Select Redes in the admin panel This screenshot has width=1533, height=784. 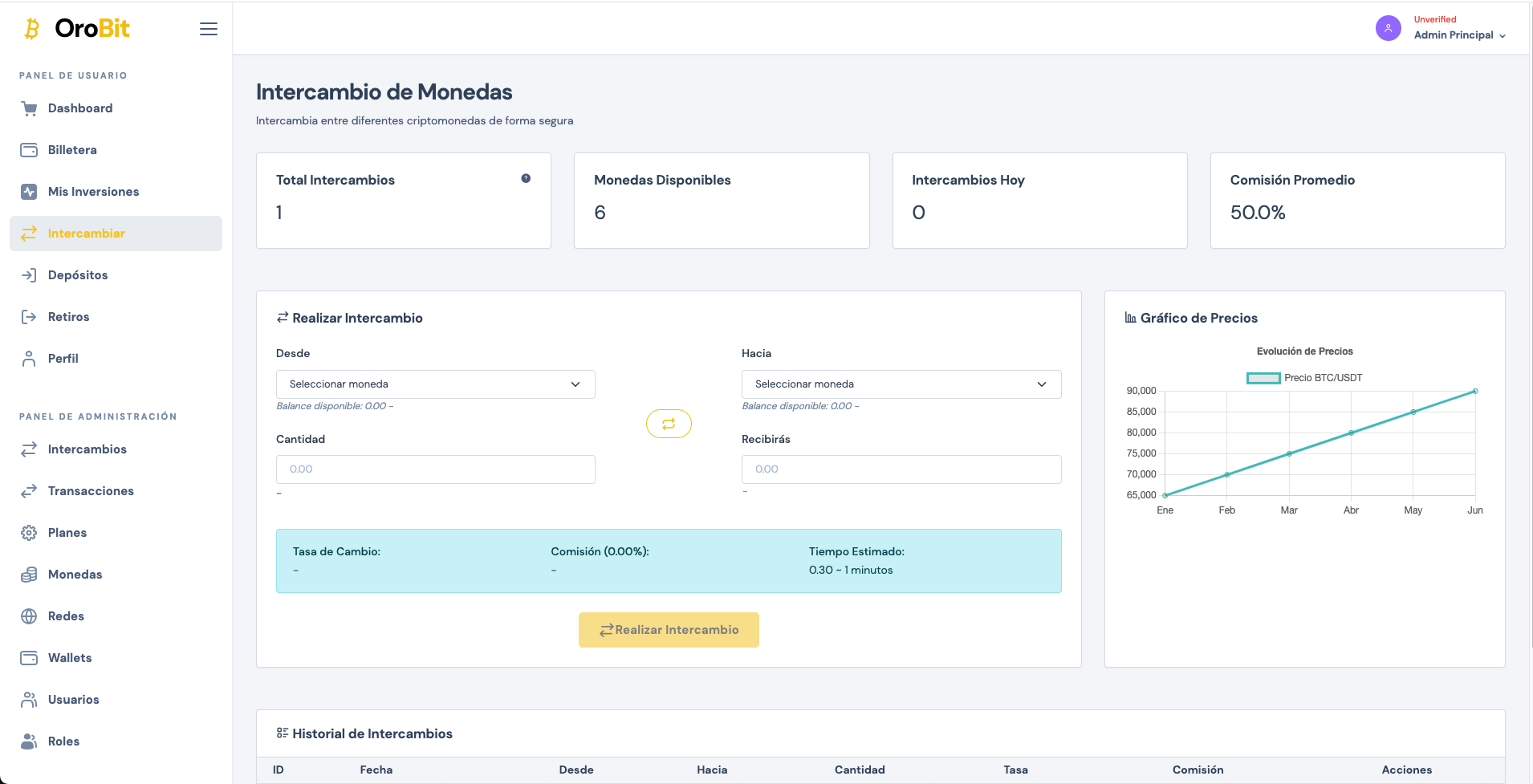pos(116,616)
